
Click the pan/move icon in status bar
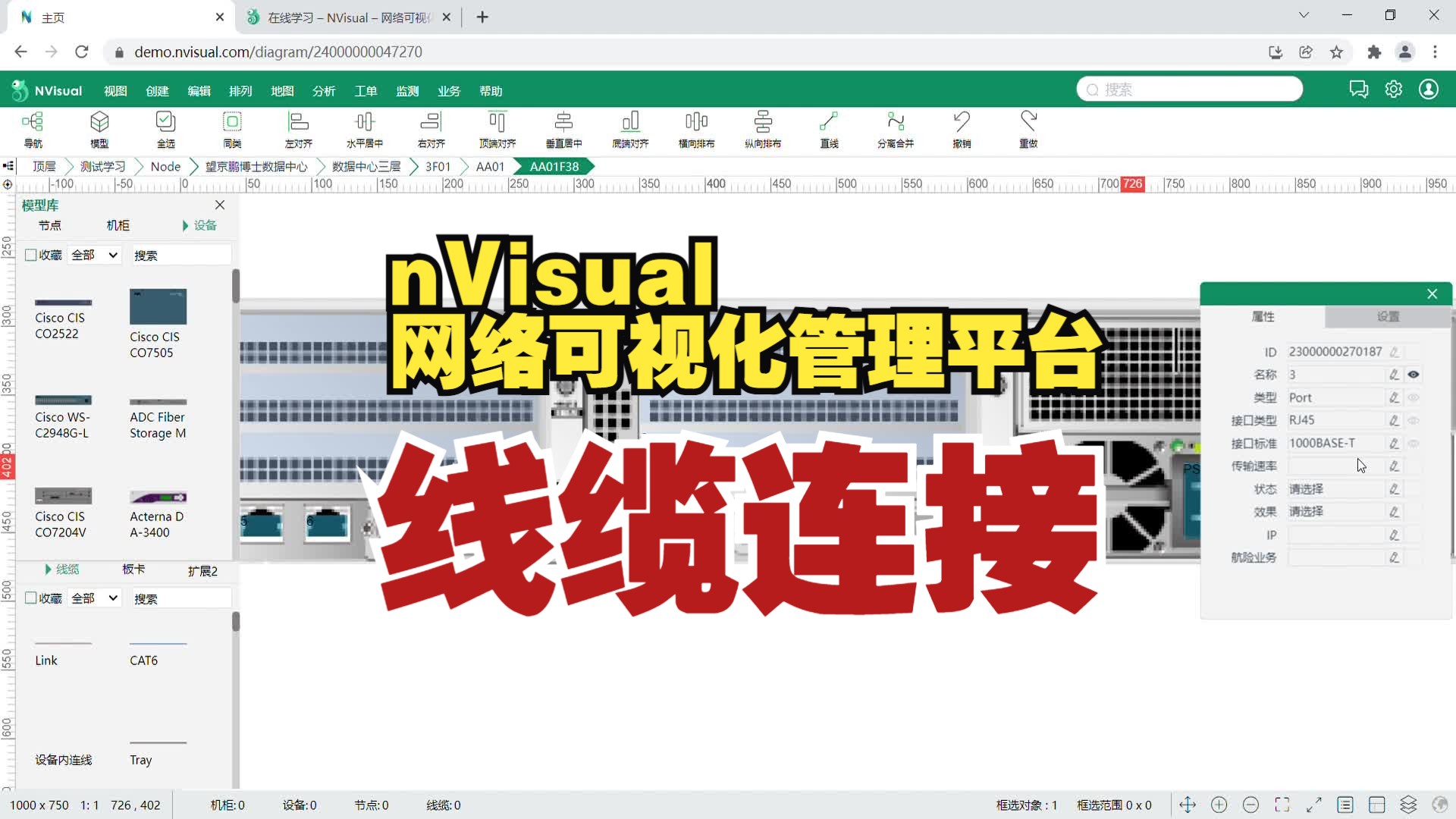click(x=1188, y=805)
